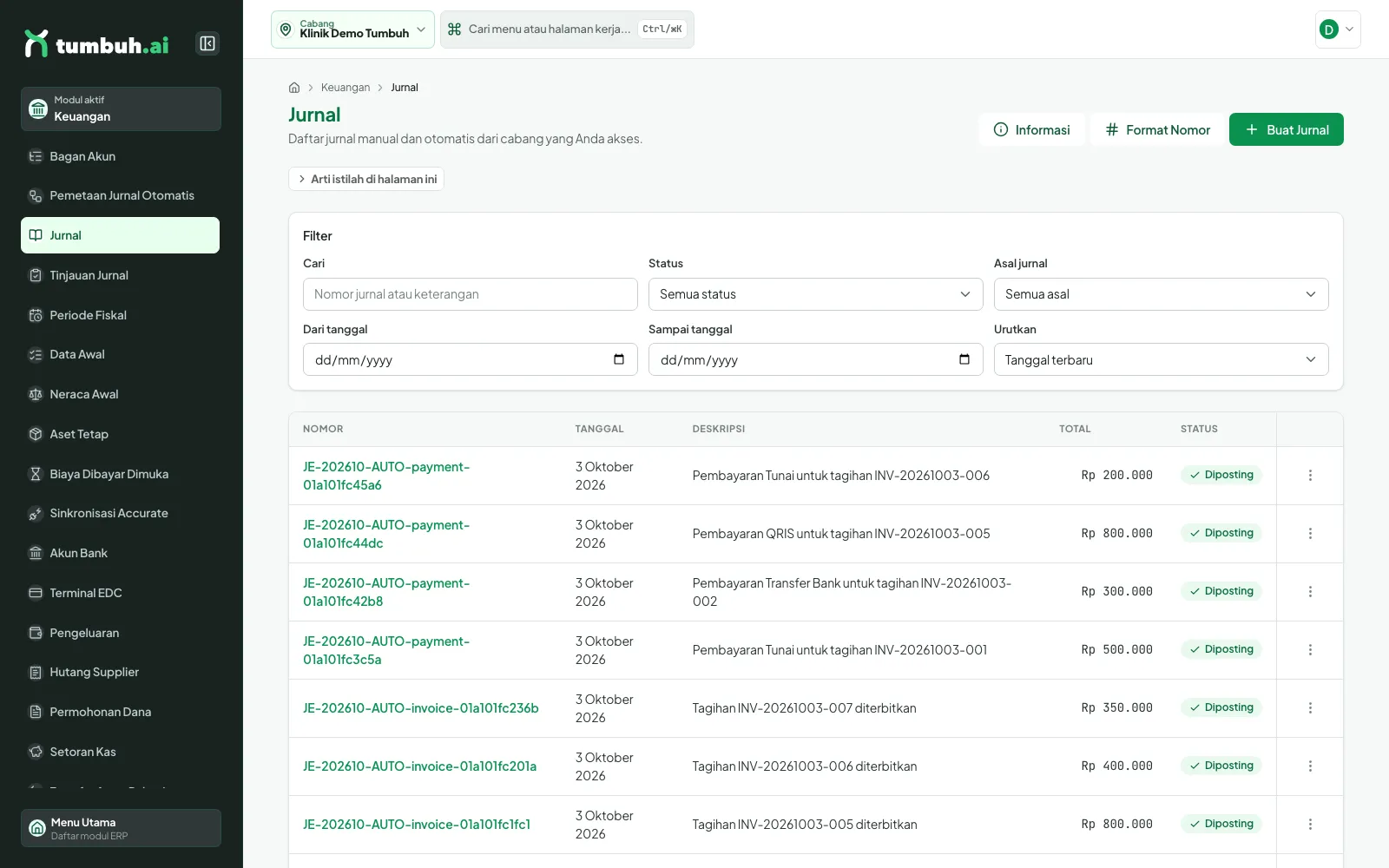Open the row menu for INV-20261003-006 payment

[x=1310, y=476]
